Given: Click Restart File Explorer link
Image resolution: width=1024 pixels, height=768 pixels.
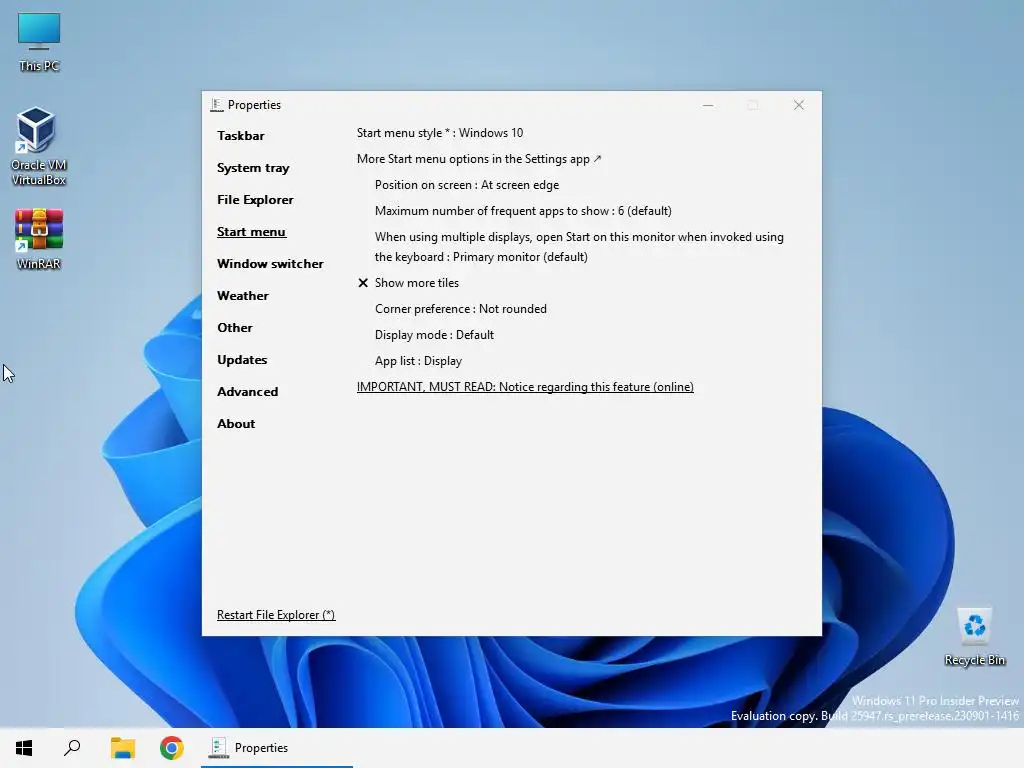Looking at the screenshot, I should [276, 615].
